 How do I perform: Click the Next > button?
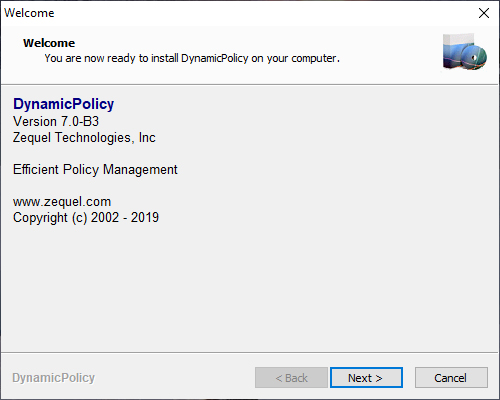coord(366,378)
